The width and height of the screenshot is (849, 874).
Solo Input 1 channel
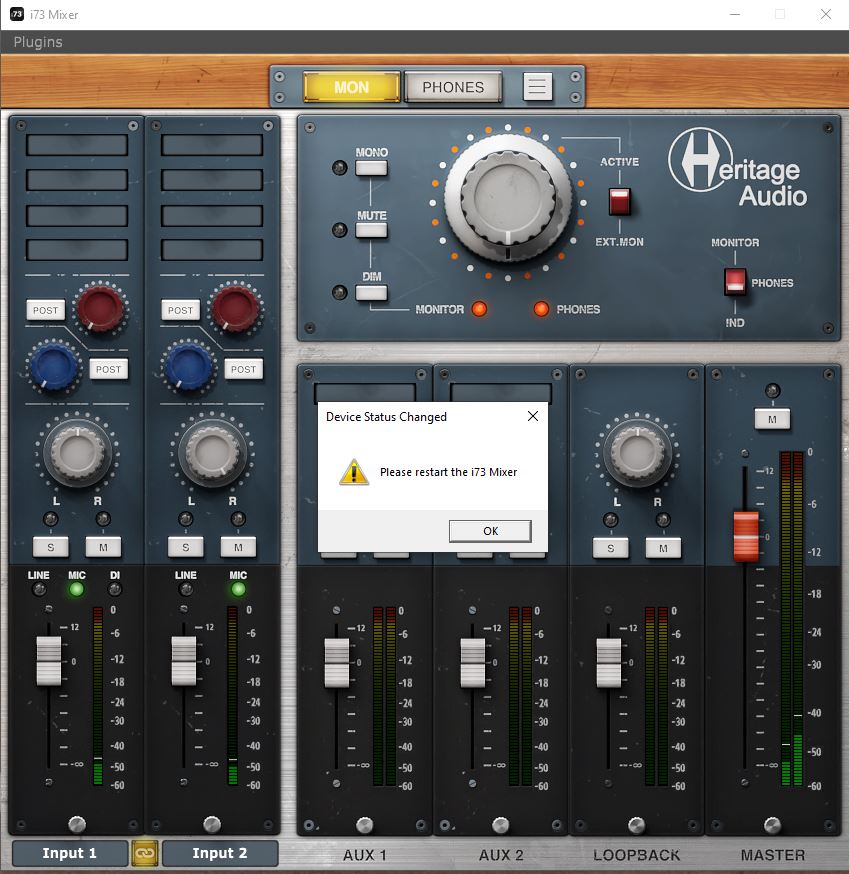point(51,547)
